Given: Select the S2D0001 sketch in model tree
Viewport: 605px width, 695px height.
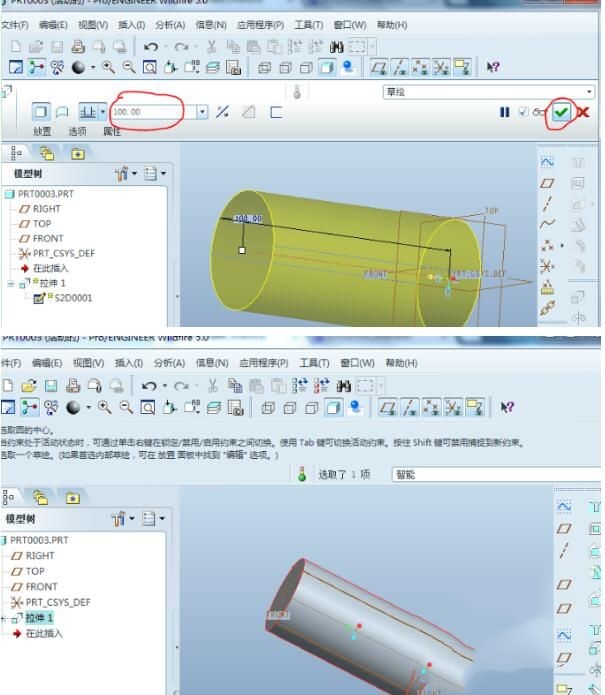Looking at the screenshot, I should pos(71,298).
